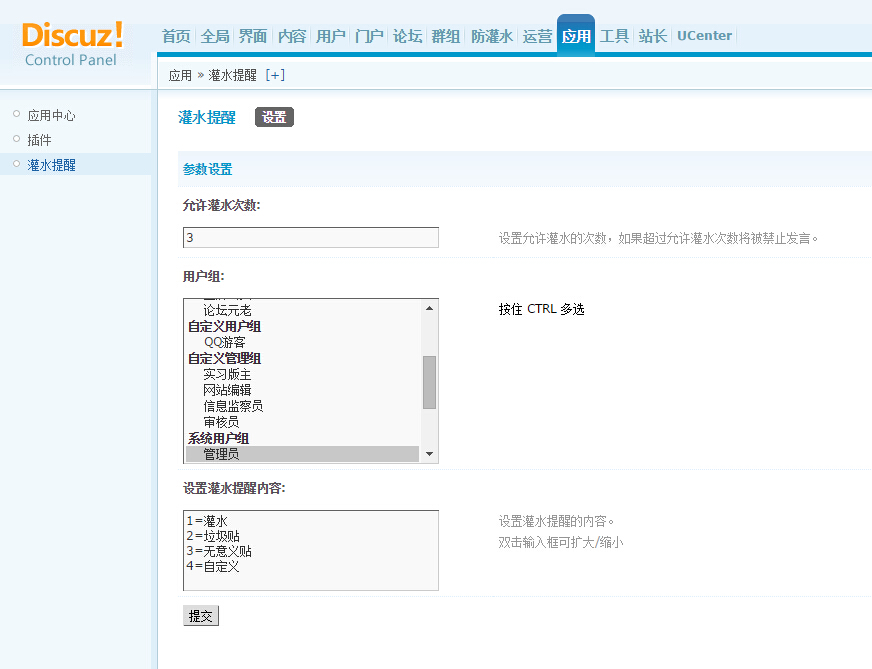Select 应用中心 in the left sidebar
This screenshot has height=669, width=872.
tap(51, 116)
